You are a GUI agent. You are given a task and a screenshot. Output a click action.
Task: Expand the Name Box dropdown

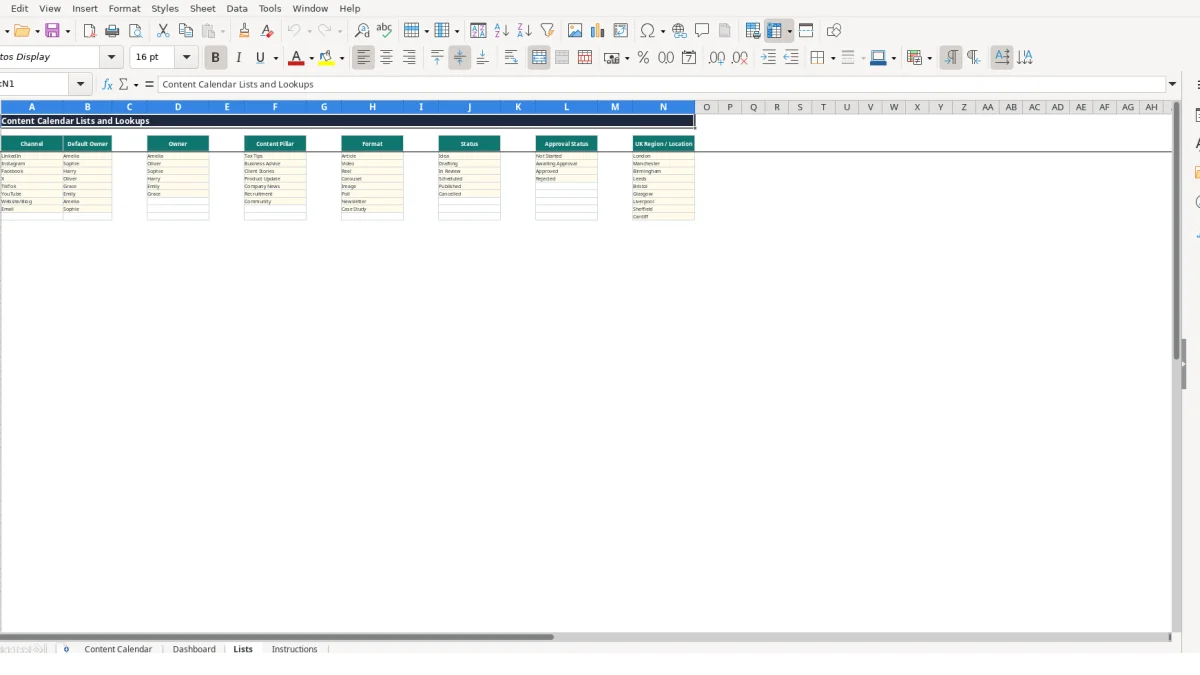tap(82, 85)
